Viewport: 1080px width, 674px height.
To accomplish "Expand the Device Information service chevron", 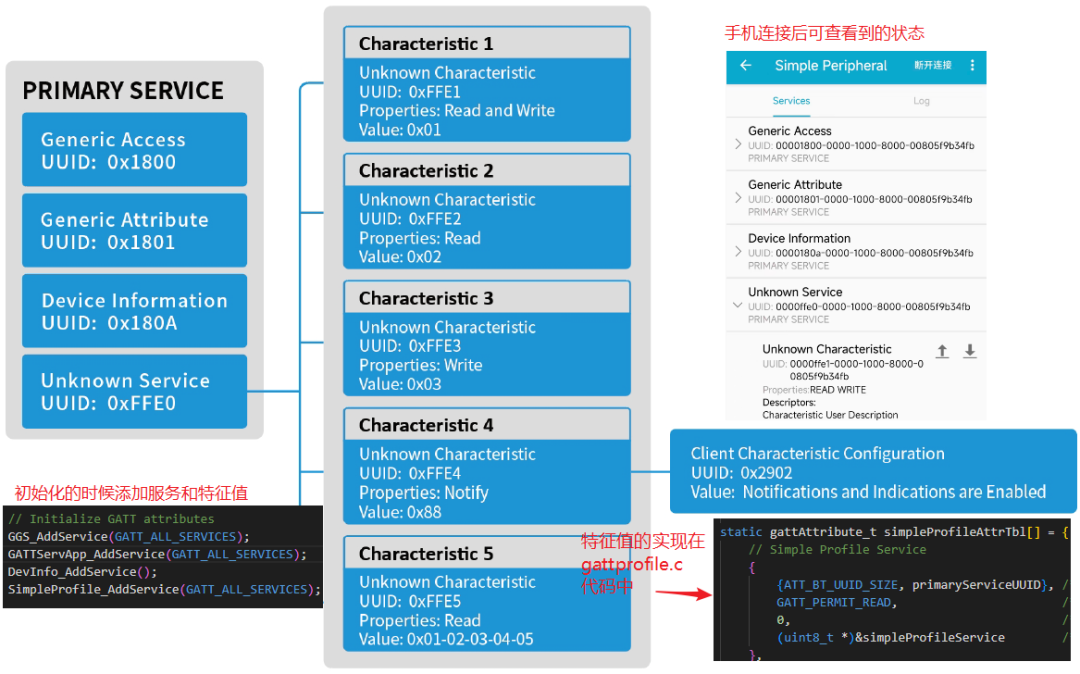I will pyautogui.click(x=738, y=252).
